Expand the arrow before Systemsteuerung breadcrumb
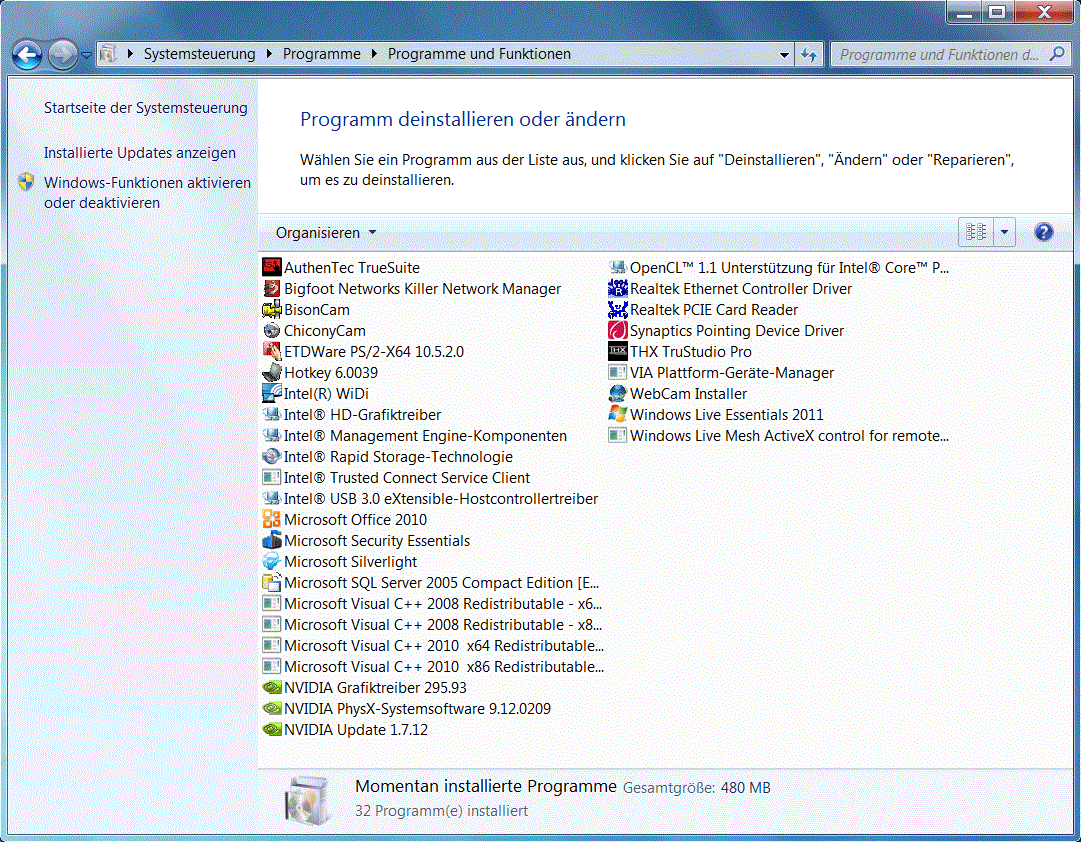Image resolution: width=1081 pixels, height=842 pixels. [x=130, y=54]
